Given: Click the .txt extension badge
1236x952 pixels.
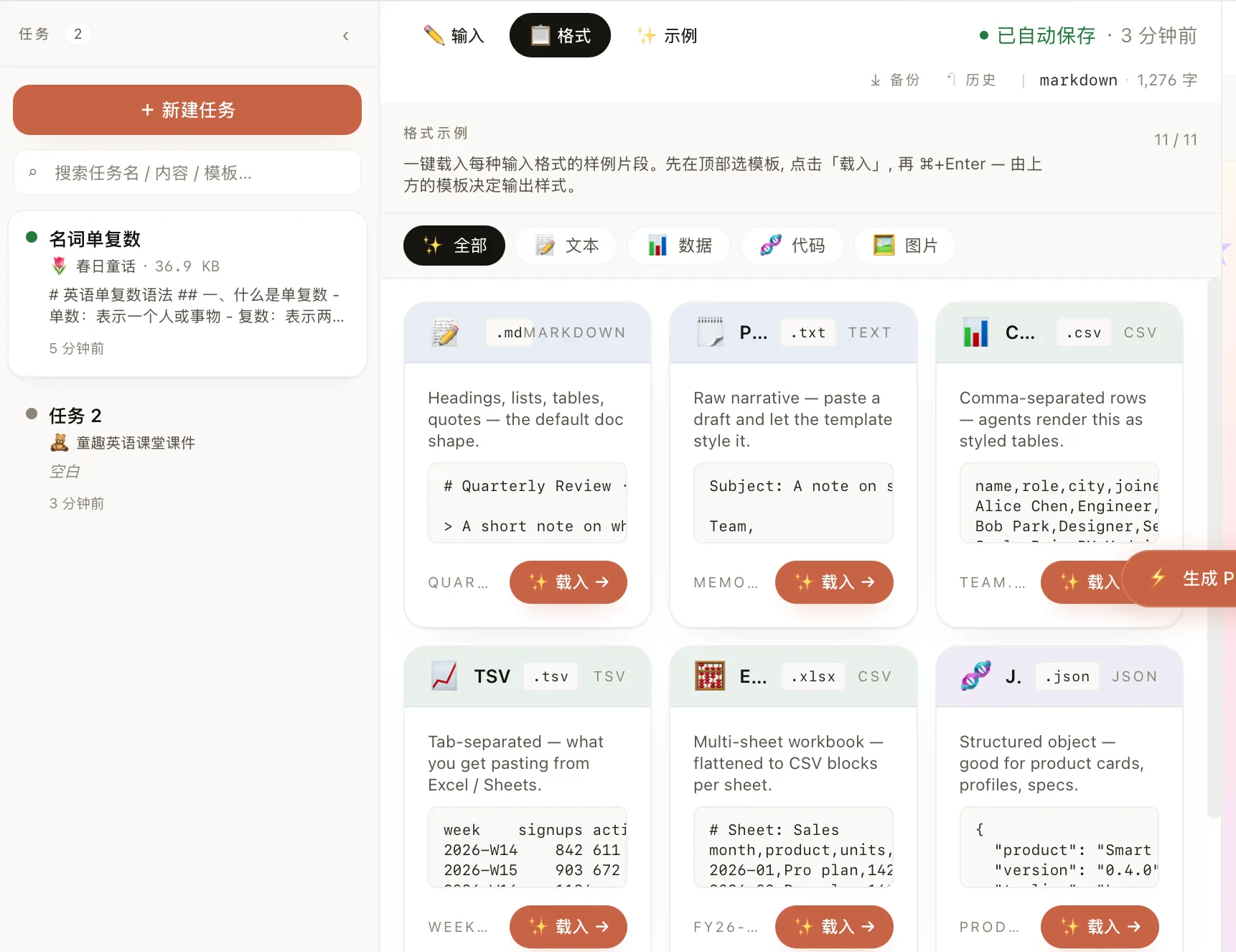Looking at the screenshot, I should point(808,332).
